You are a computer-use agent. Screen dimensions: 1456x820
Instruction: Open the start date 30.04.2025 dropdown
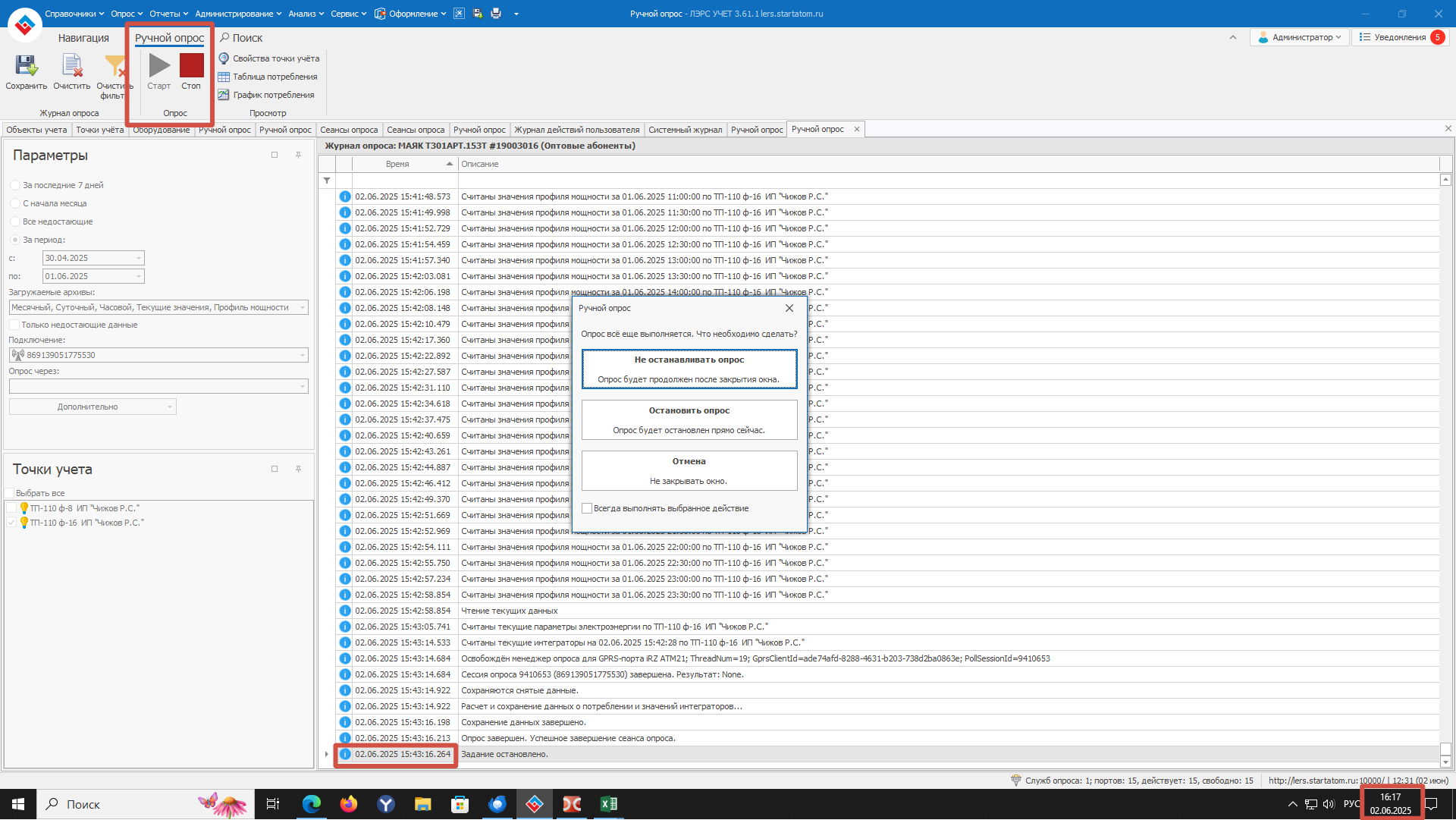click(x=139, y=258)
